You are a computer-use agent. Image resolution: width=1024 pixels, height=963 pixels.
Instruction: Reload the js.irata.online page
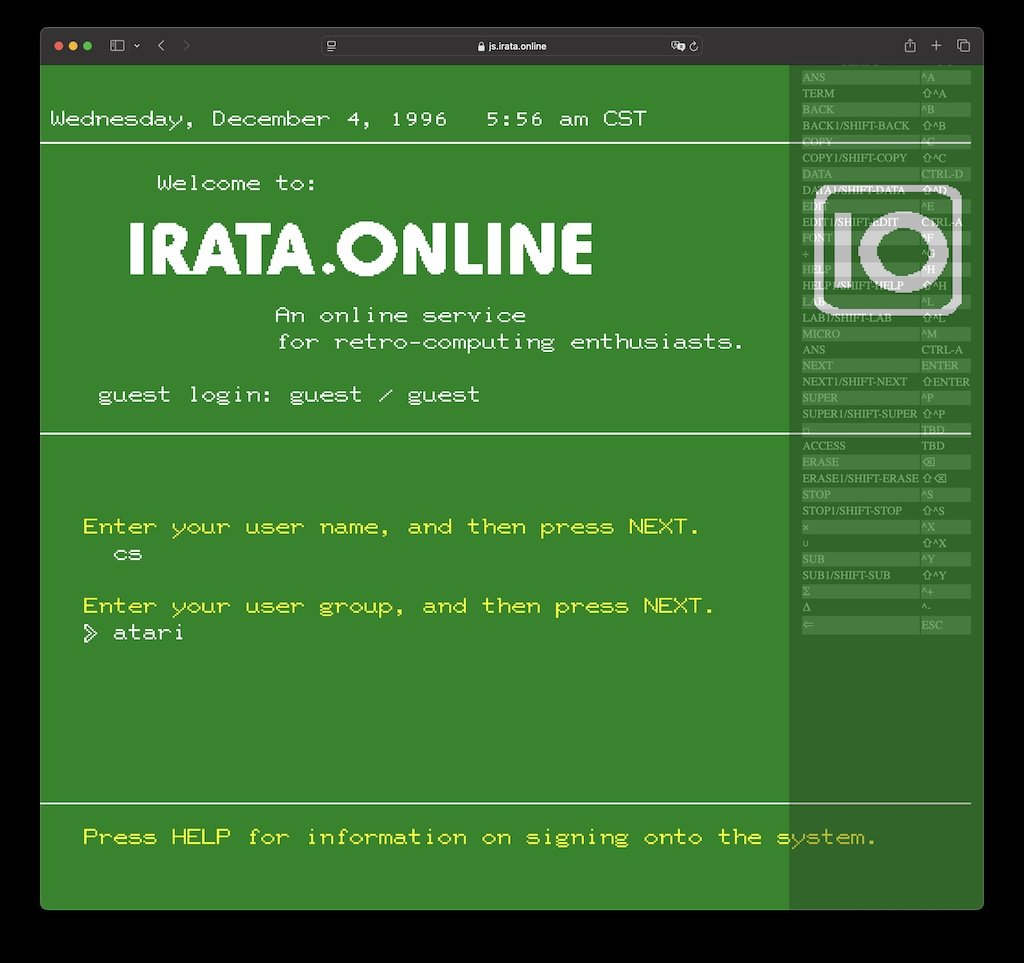pyautogui.click(x=693, y=46)
